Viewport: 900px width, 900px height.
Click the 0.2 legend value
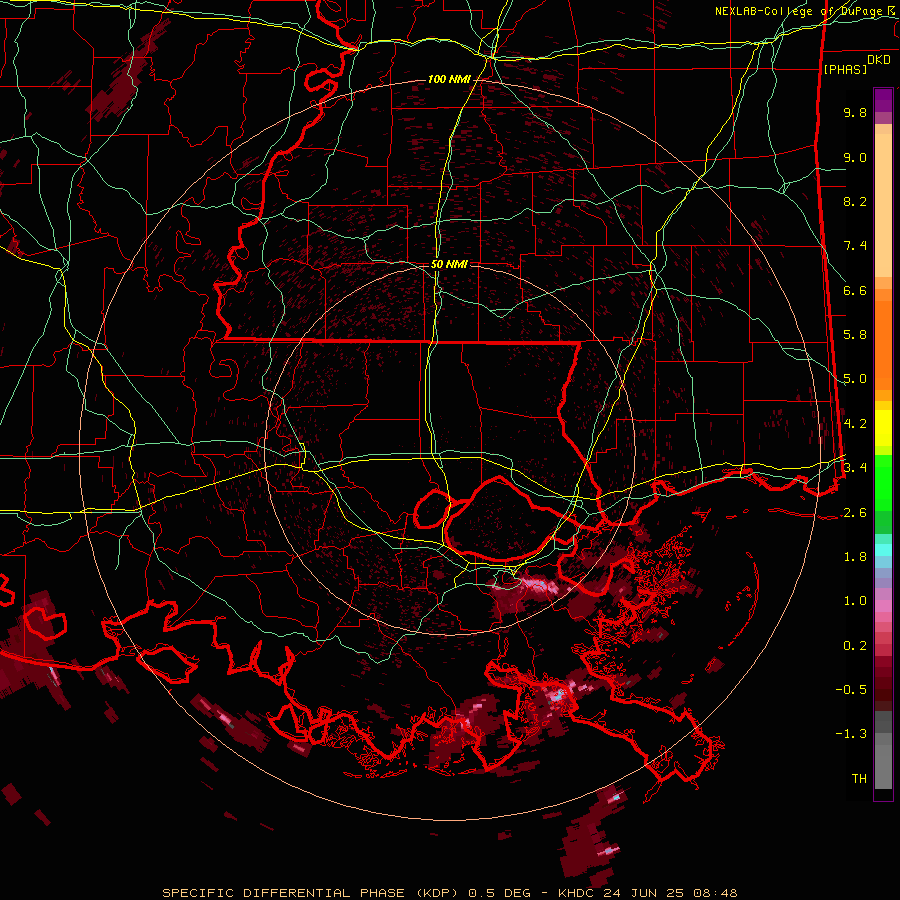(x=855, y=646)
